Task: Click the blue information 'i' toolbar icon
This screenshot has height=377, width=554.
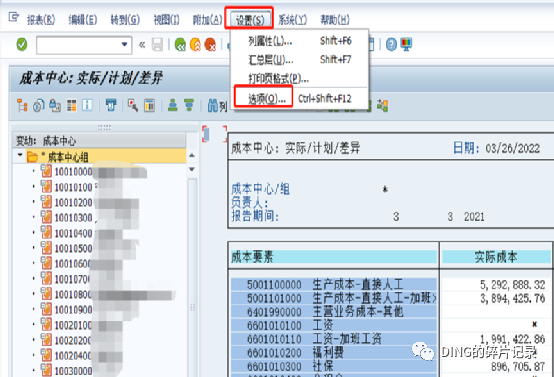Action: (87, 105)
